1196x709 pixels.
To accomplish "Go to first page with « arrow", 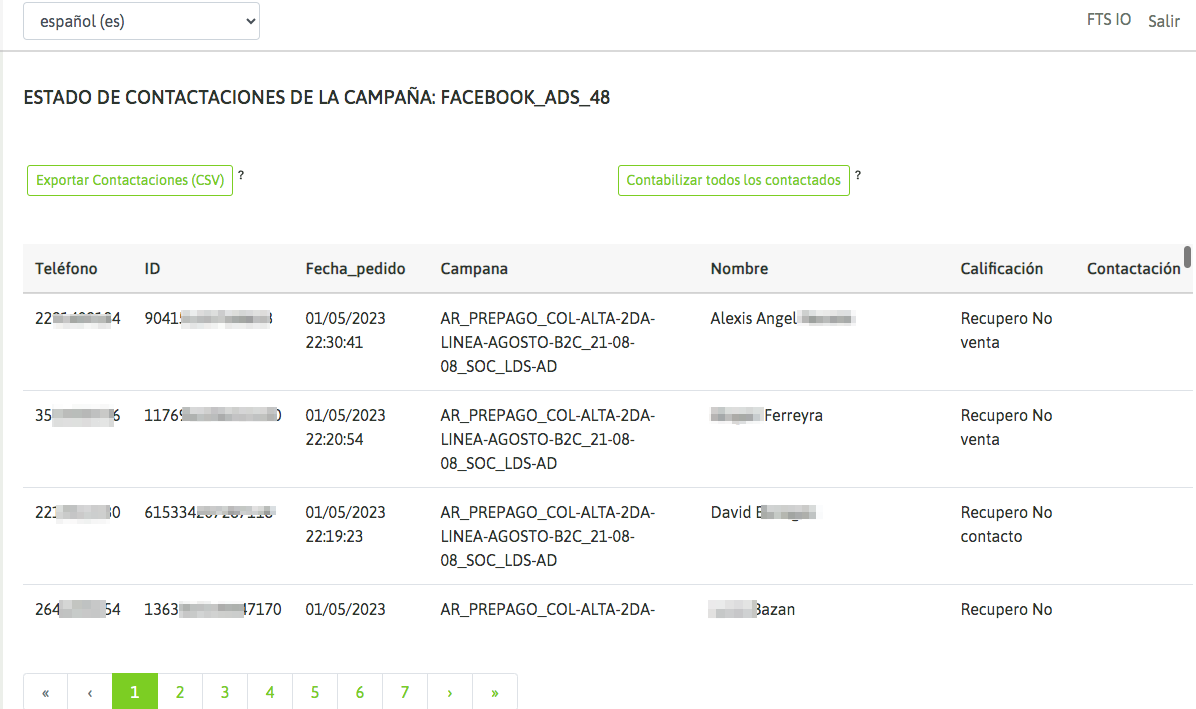I will click(46, 692).
